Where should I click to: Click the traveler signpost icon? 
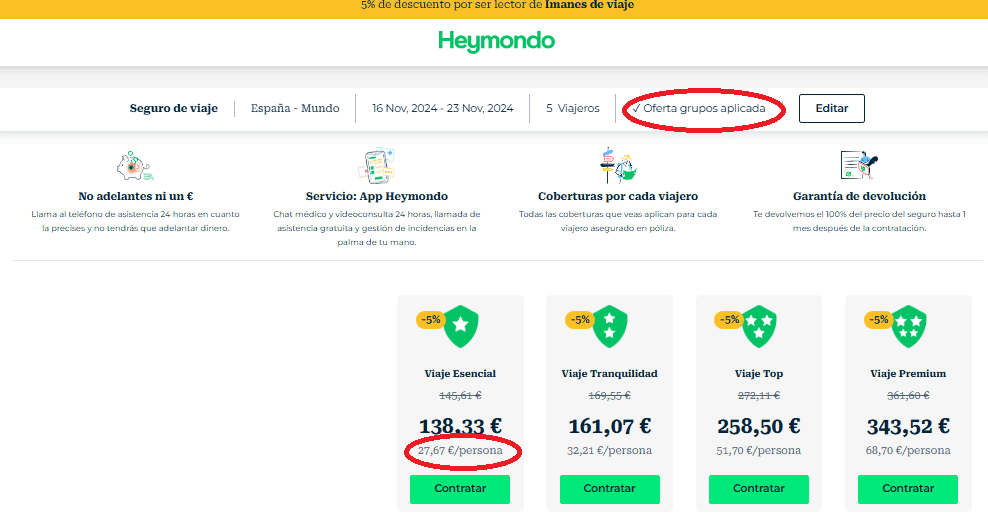[x=618, y=166]
